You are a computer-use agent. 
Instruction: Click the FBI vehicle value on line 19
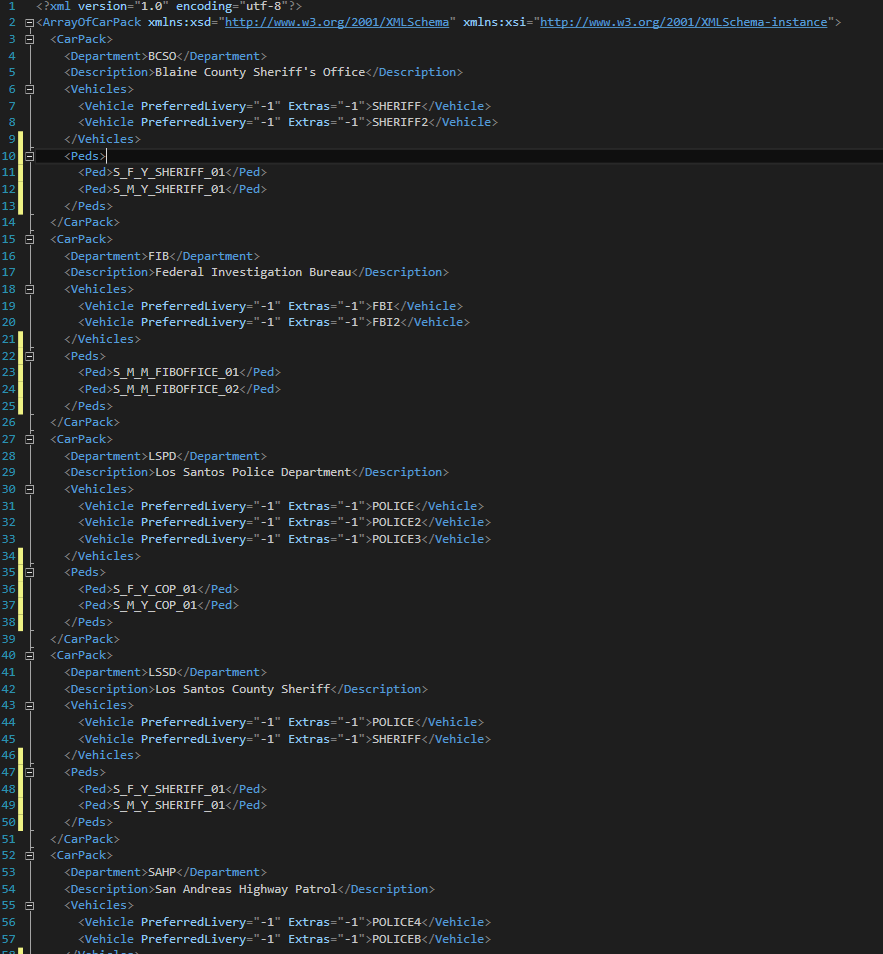click(382, 306)
